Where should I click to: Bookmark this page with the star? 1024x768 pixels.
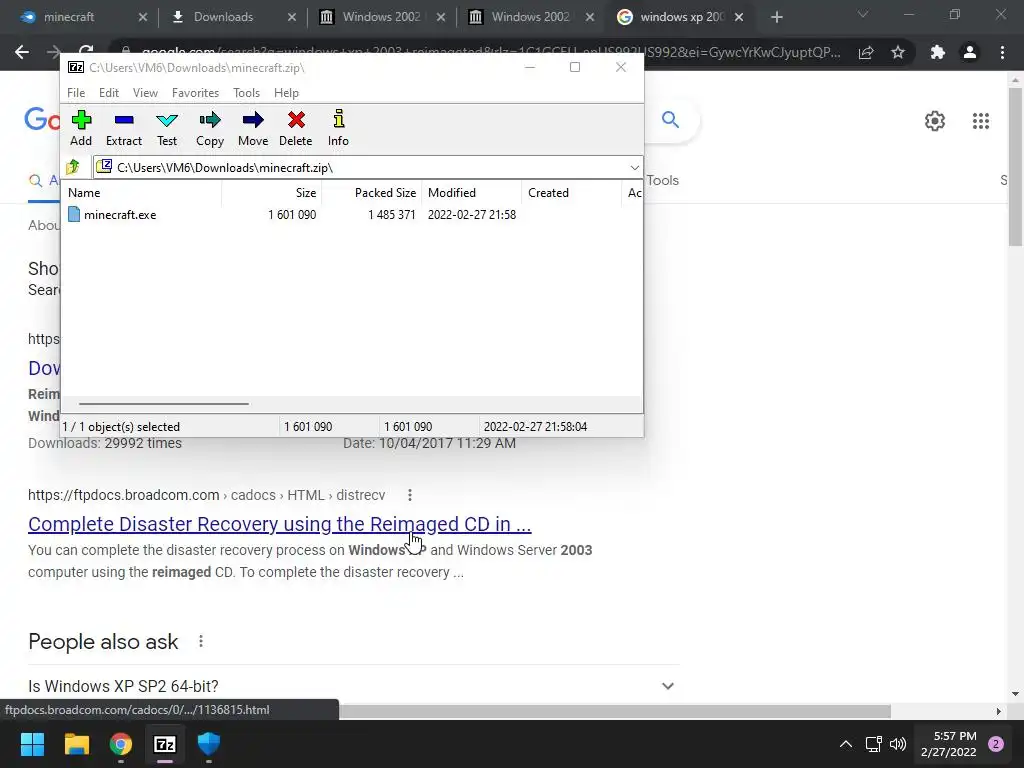[x=898, y=52]
